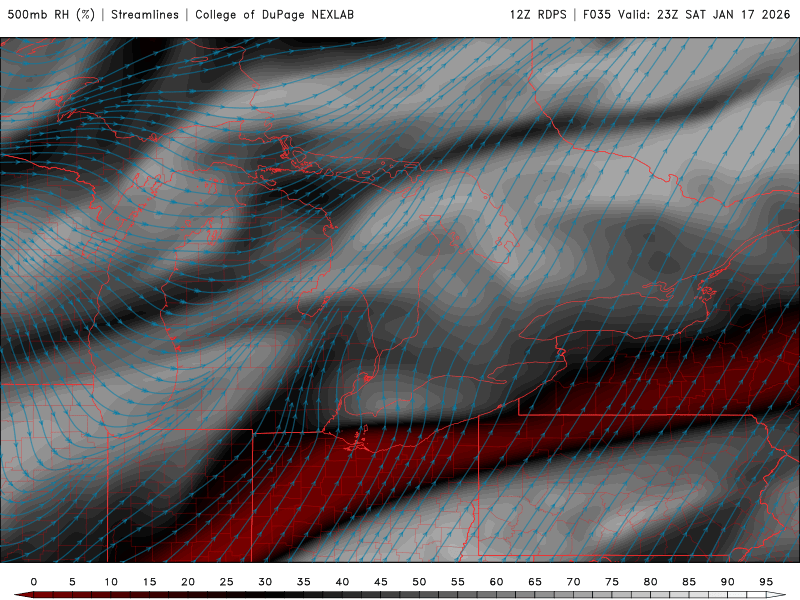Select the colorbar label '95'
This screenshot has width=800, height=600.
click(x=766, y=582)
